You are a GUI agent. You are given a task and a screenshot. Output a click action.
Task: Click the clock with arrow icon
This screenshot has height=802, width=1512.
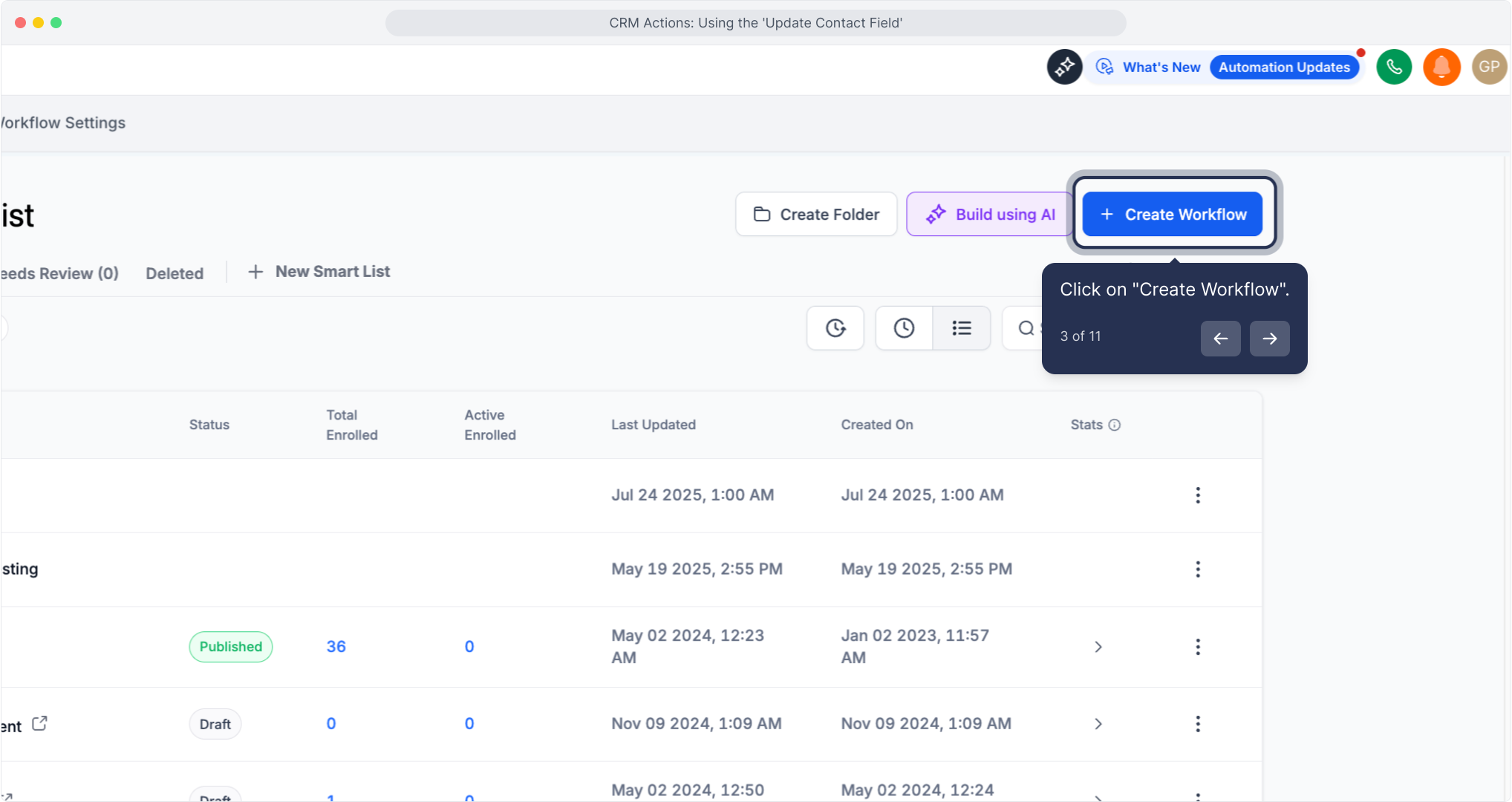[835, 327]
